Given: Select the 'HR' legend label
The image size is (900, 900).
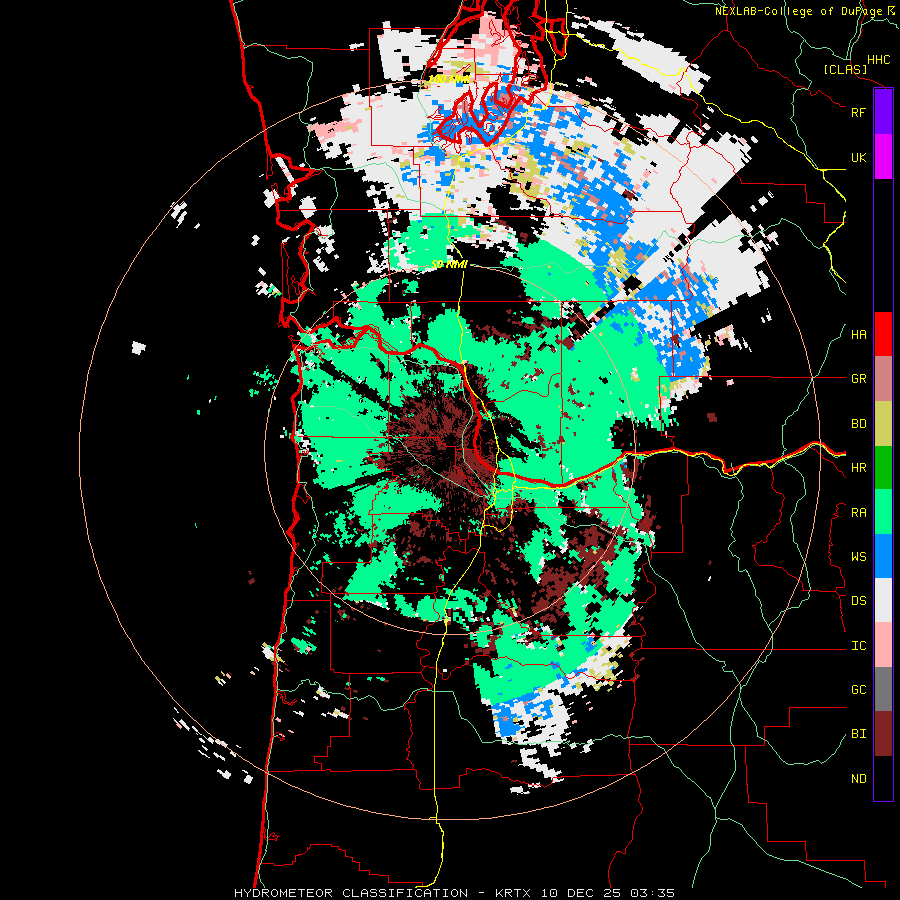Looking at the screenshot, I should [x=858, y=468].
